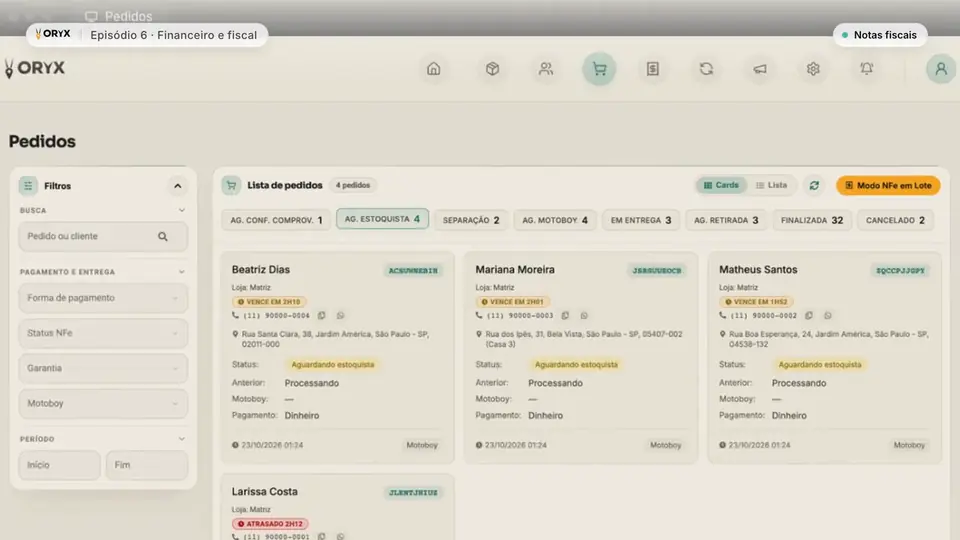Click the 4 pedidos count badge

[353, 186]
